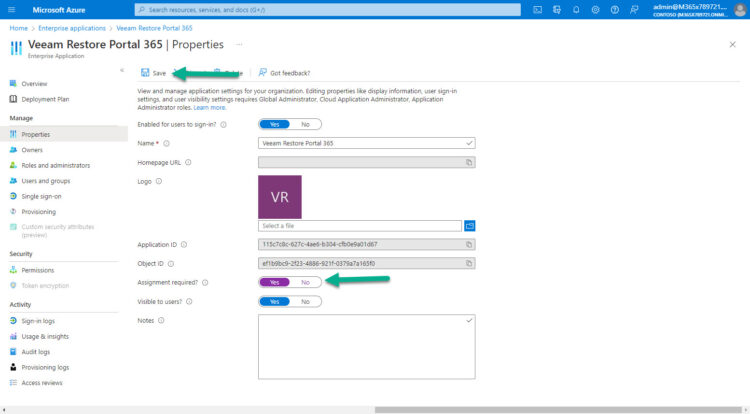Image resolution: width=750 pixels, height=414 pixels.
Task: Set Visible to users to Yes
Action: (x=275, y=302)
